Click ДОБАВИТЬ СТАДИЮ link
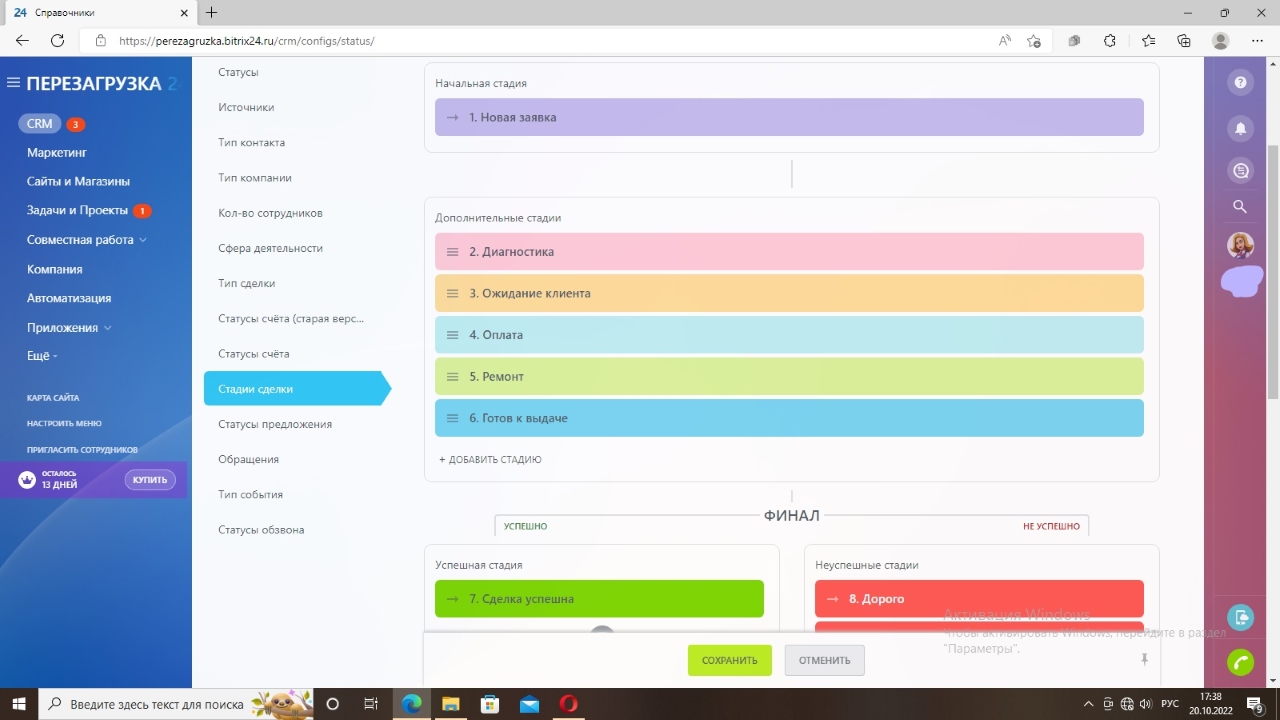 click(x=490, y=460)
